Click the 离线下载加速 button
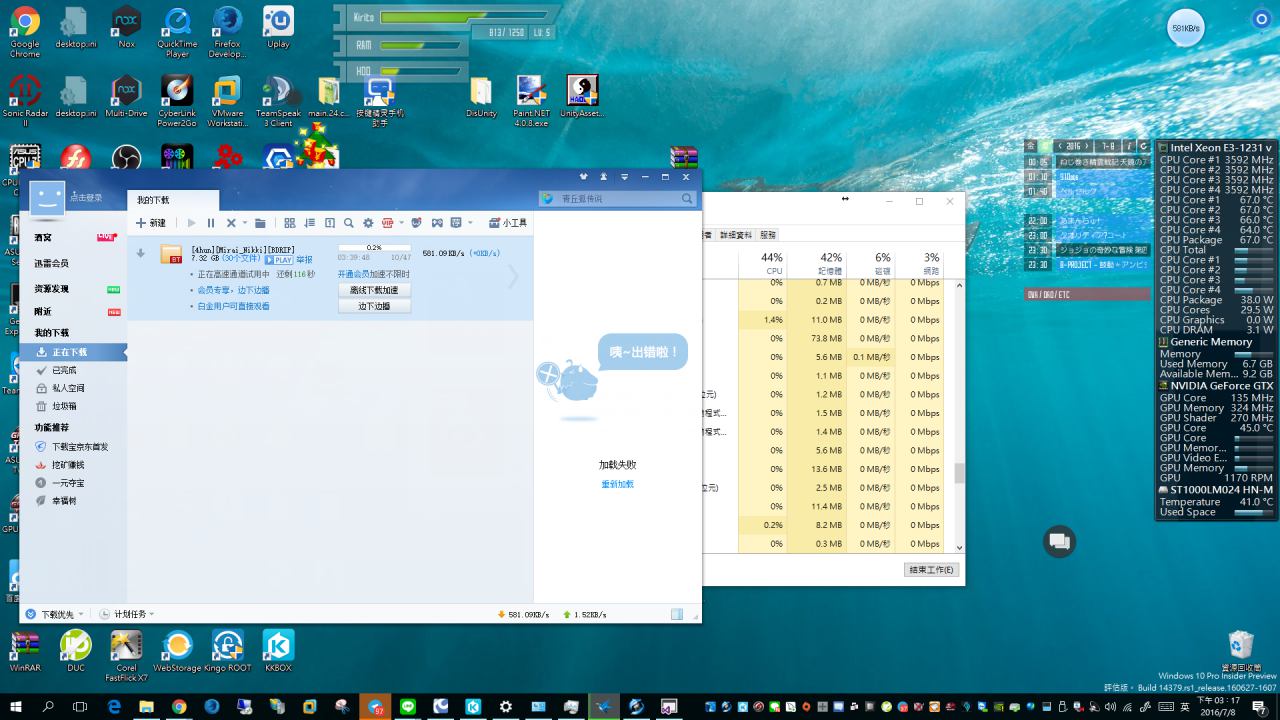The image size is (1280, 720). click(374, 290)
